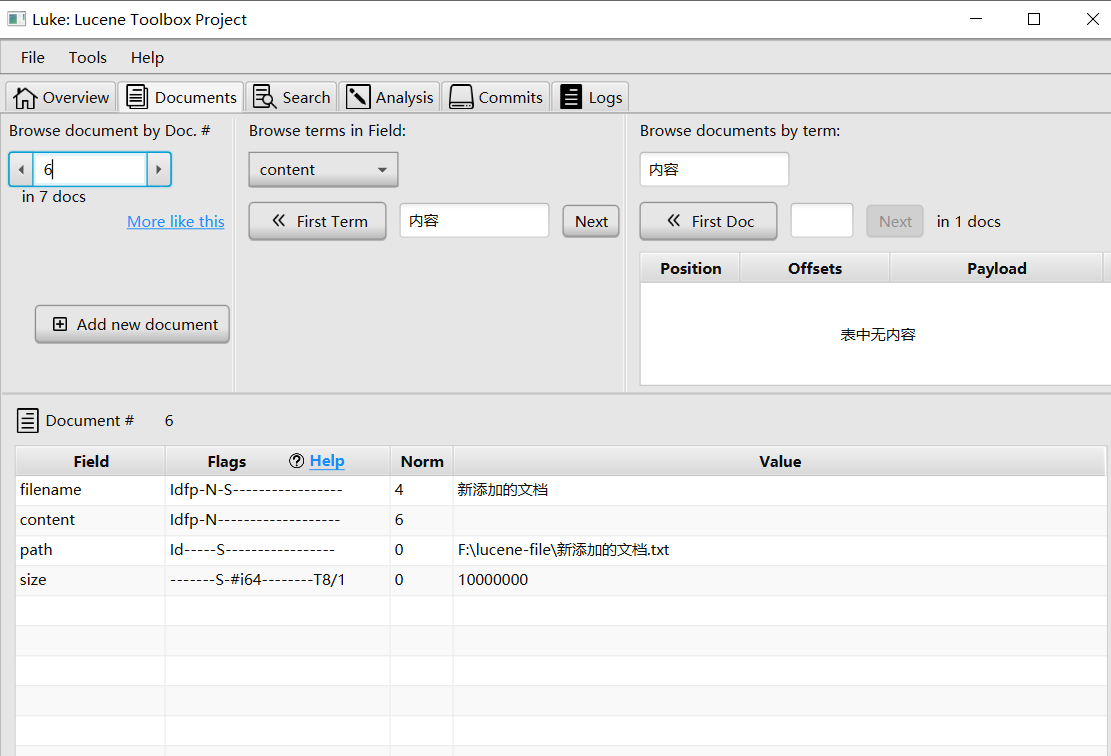Image resolution: width=1111 pixels, height=756 pixels.
Task: Open the Analysis tab
Action: pos(389,97)
